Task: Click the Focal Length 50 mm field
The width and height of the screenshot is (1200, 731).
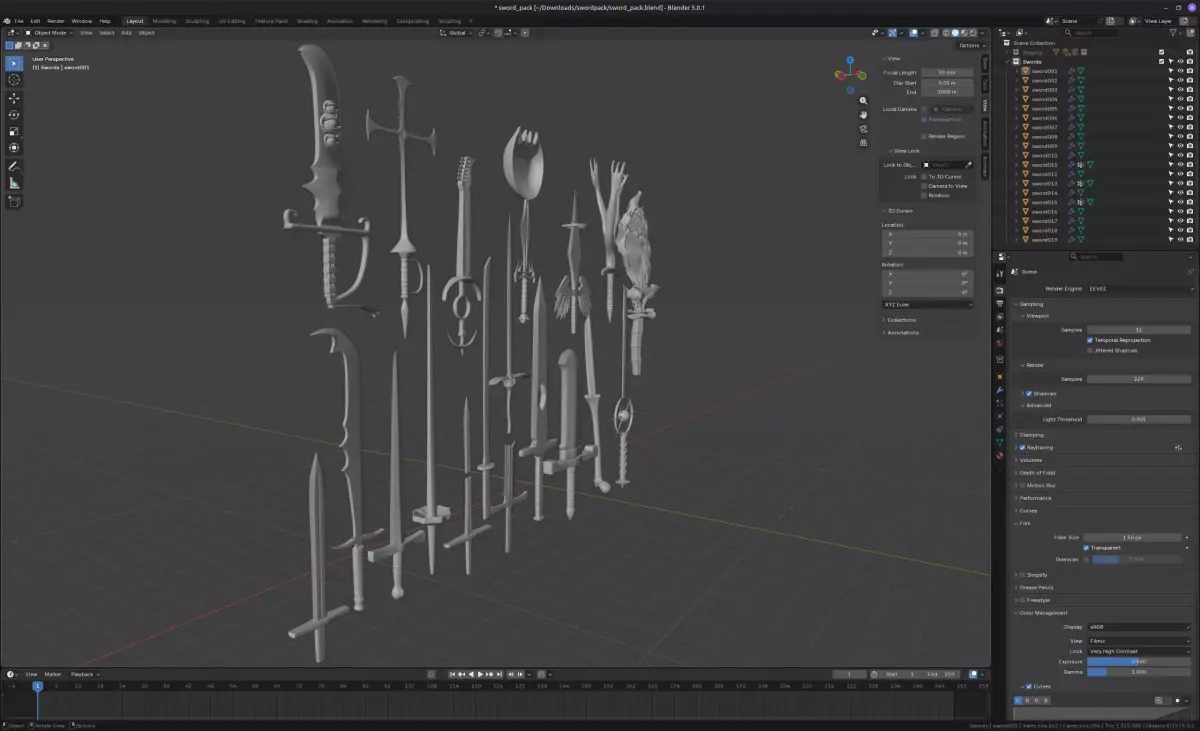Action: (947, 72)
